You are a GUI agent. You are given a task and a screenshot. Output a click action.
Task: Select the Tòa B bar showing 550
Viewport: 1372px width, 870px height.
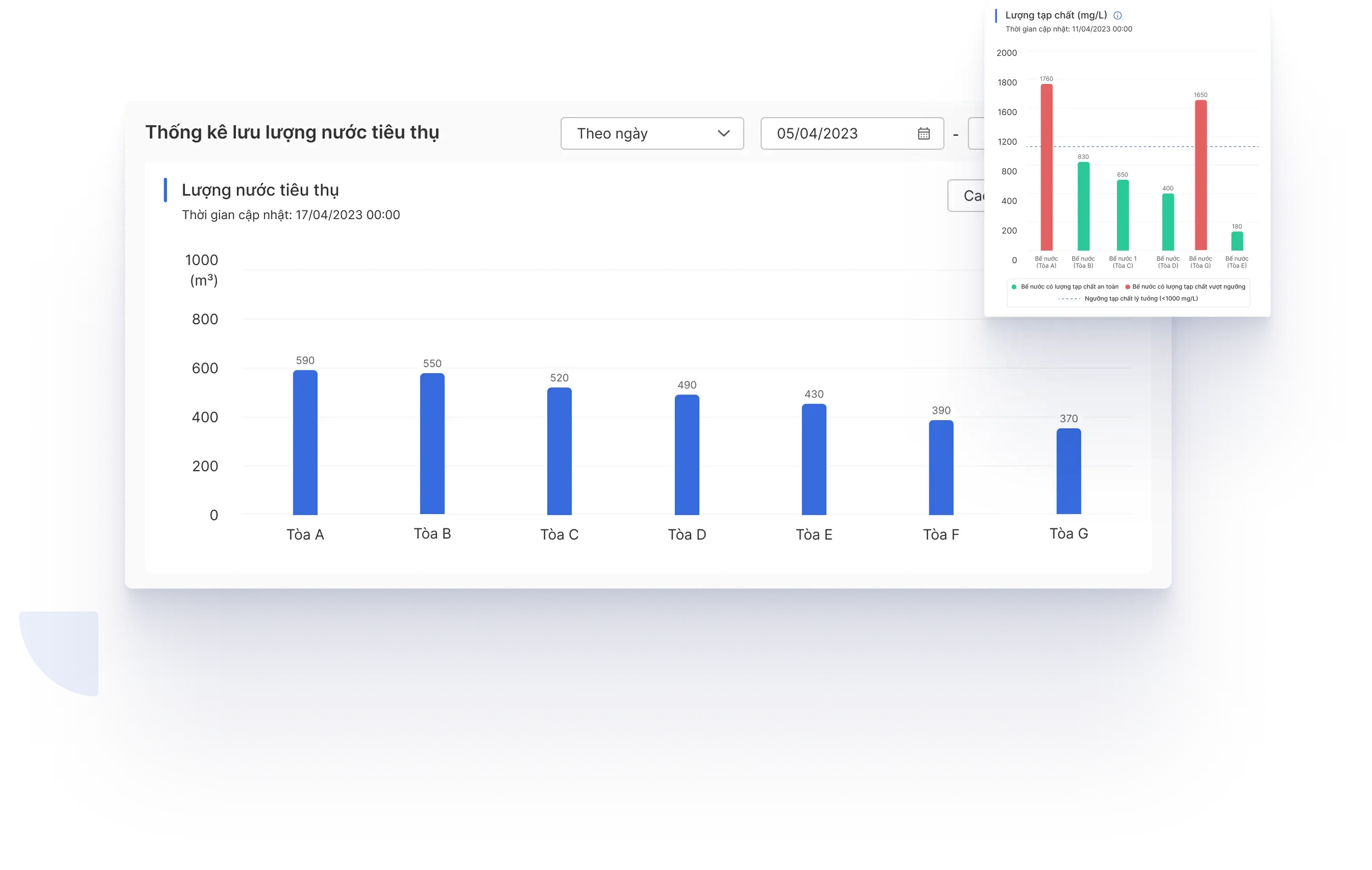coord(432,444)
